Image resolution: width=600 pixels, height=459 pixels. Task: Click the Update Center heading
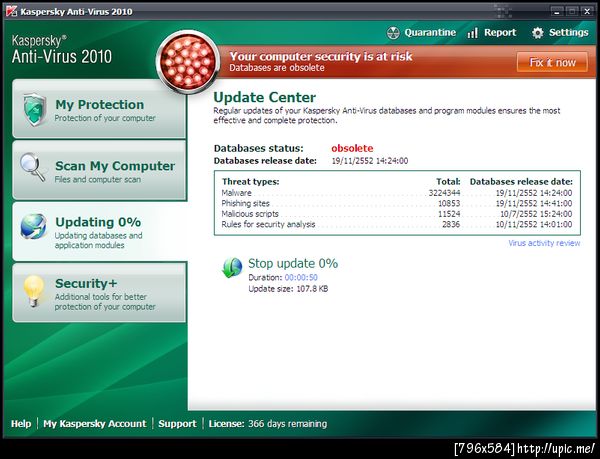click(x=264, y=97)
